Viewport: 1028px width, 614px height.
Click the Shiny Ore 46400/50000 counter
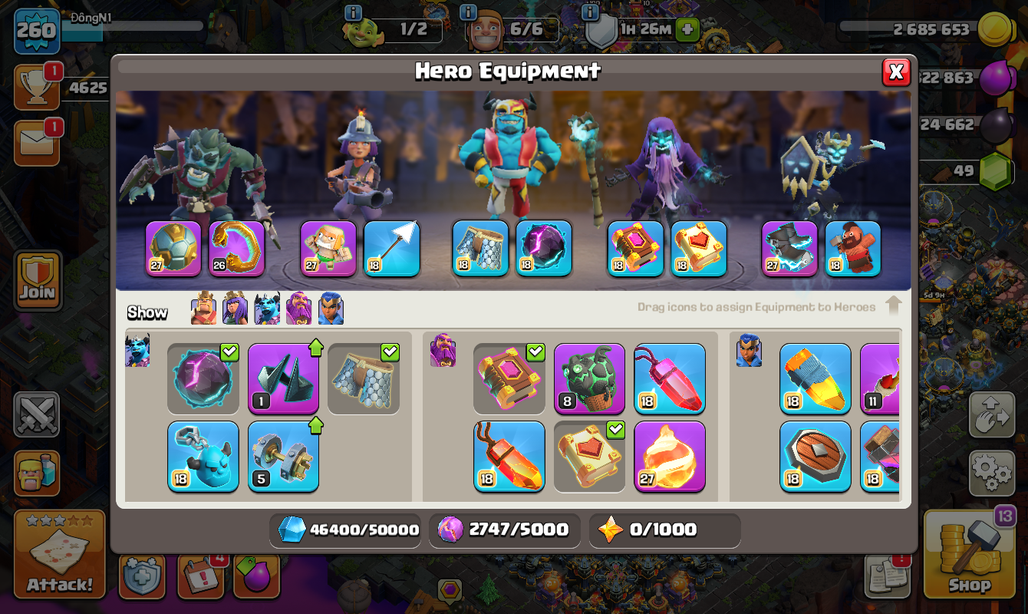click(x=347, y=529)
